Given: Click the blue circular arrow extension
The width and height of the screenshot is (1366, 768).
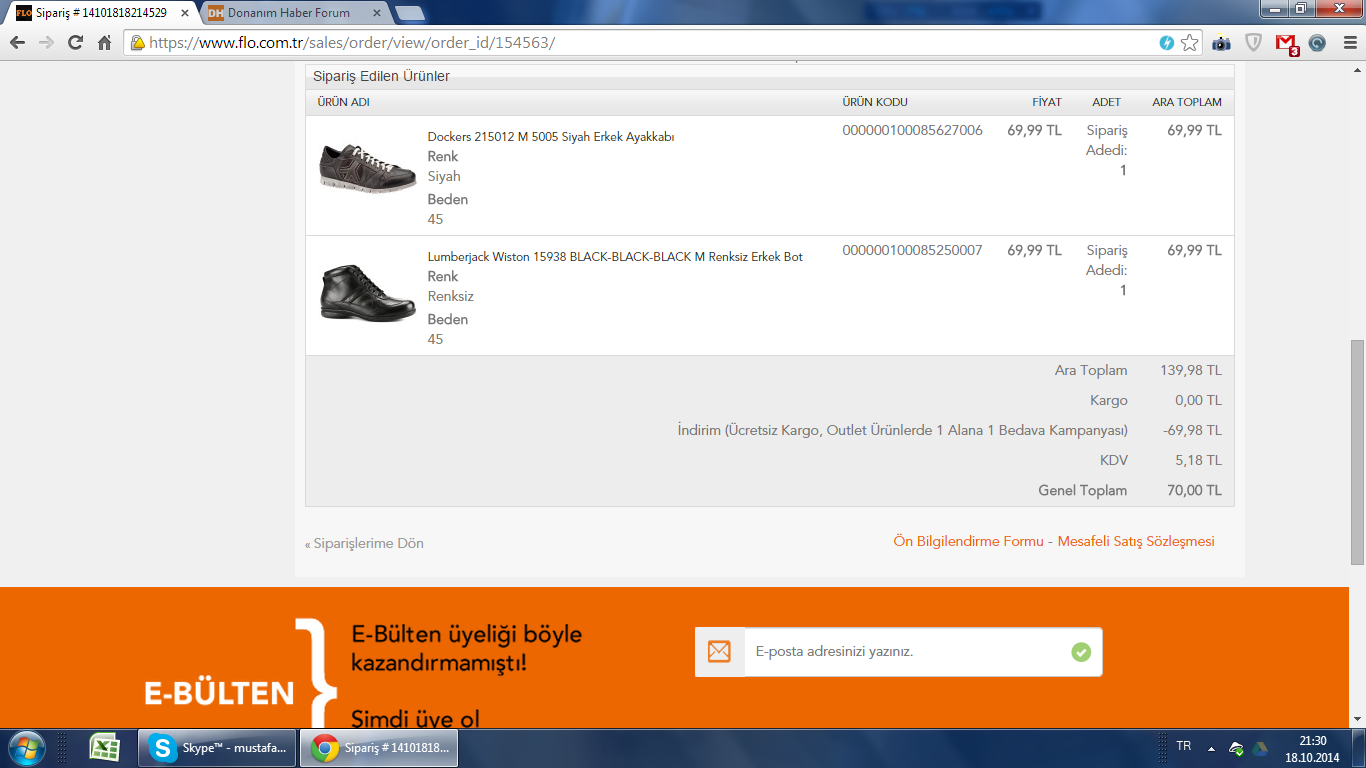Looking at the screenshot, I should click(1317, 43).
